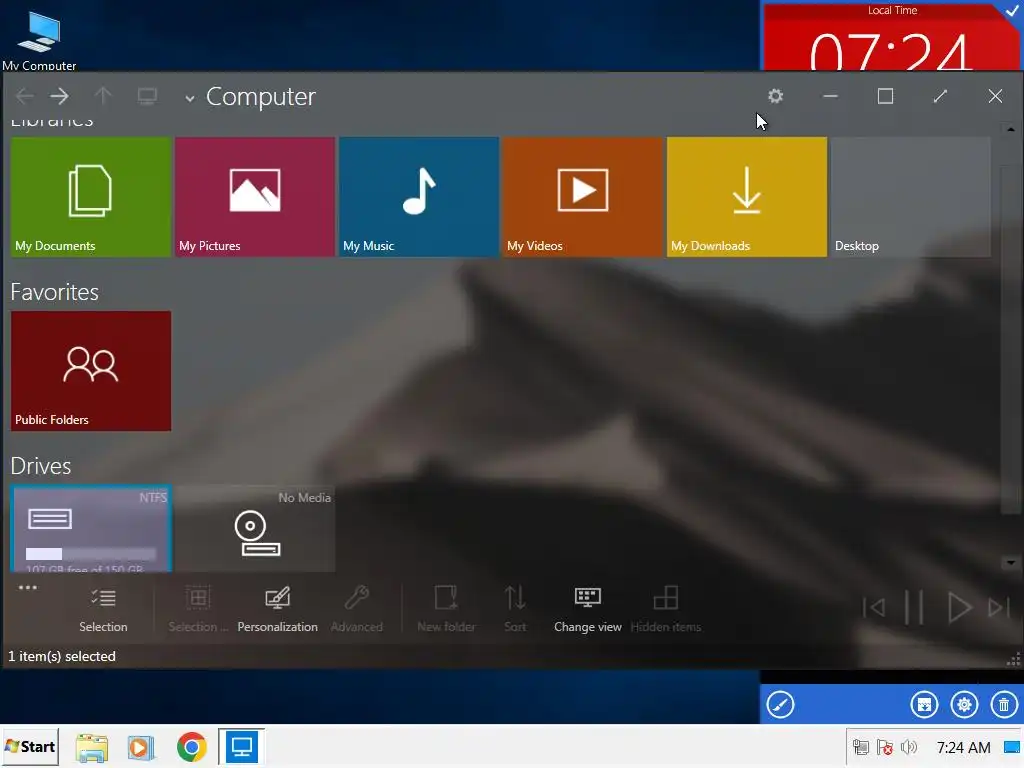Maximize the Computer window
Viewport: 1024px width, 768px height.
(x=885, y=96)
